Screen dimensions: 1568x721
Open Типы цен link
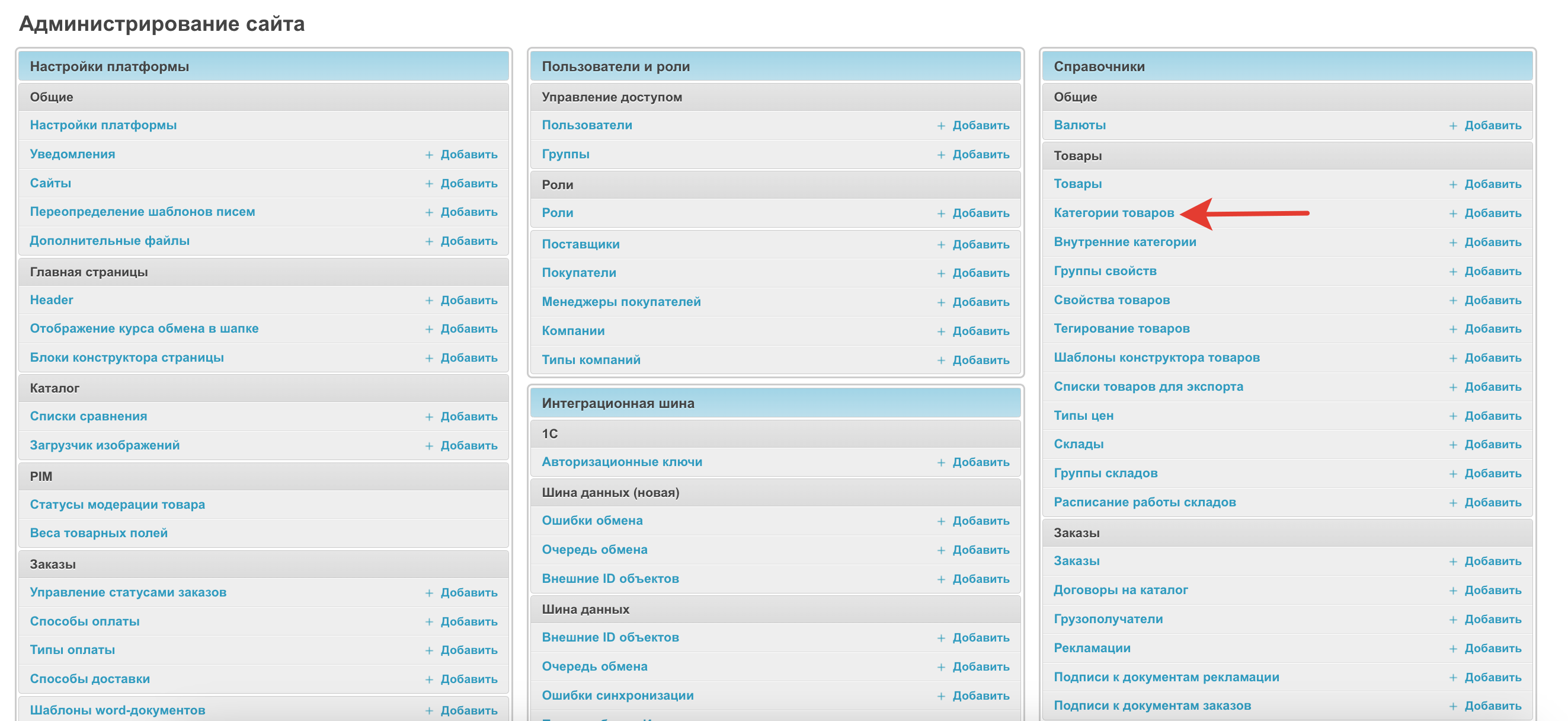tap(1083, 415)
